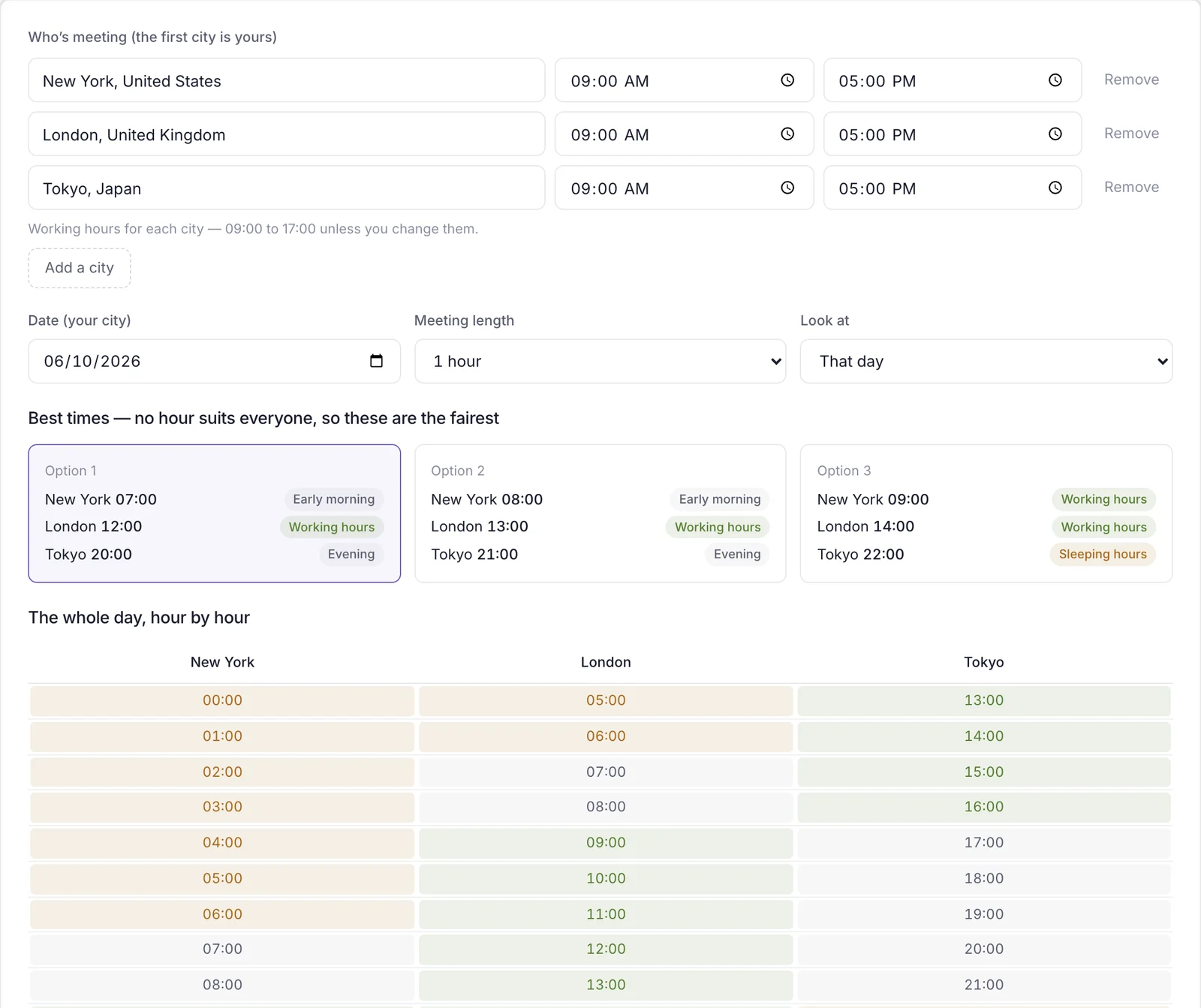Click Tokyo 21:00 cell in hourly table
Screen dimensions: 1201x1008
(984, 985)
